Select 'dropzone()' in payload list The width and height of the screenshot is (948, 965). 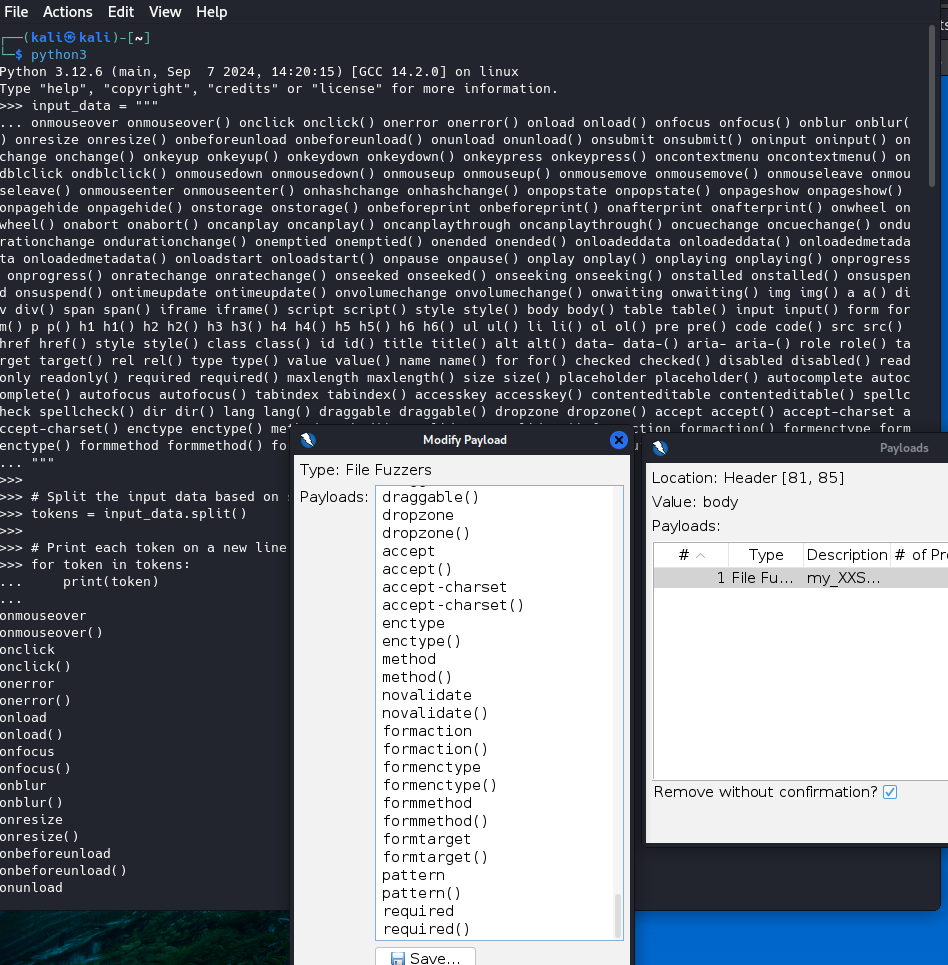(426, 533)
